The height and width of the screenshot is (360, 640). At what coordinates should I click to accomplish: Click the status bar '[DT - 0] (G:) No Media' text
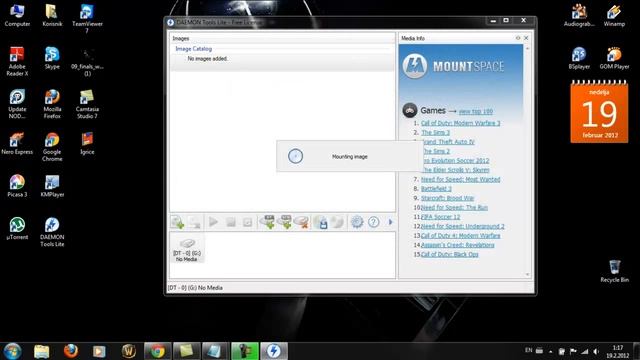195,288
